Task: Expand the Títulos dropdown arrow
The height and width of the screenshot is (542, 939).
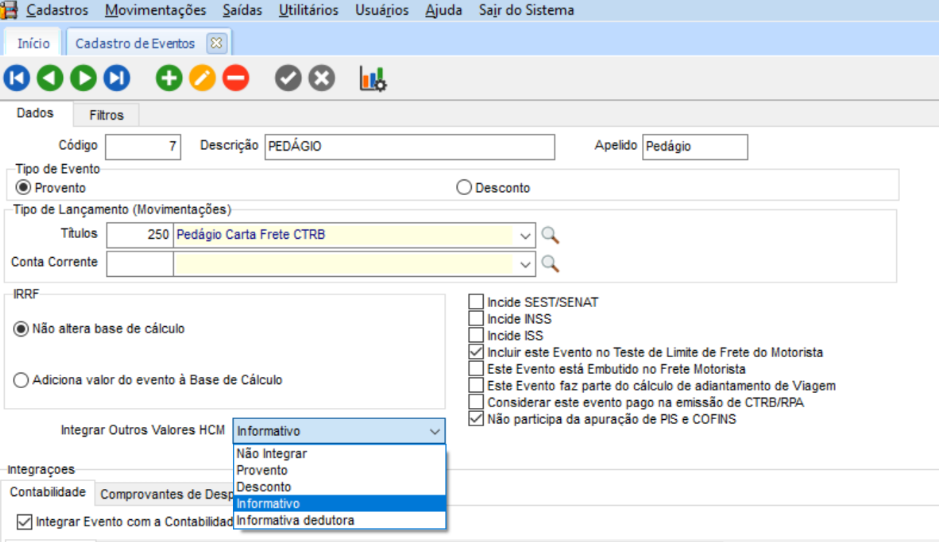Action: pos(526,236)
